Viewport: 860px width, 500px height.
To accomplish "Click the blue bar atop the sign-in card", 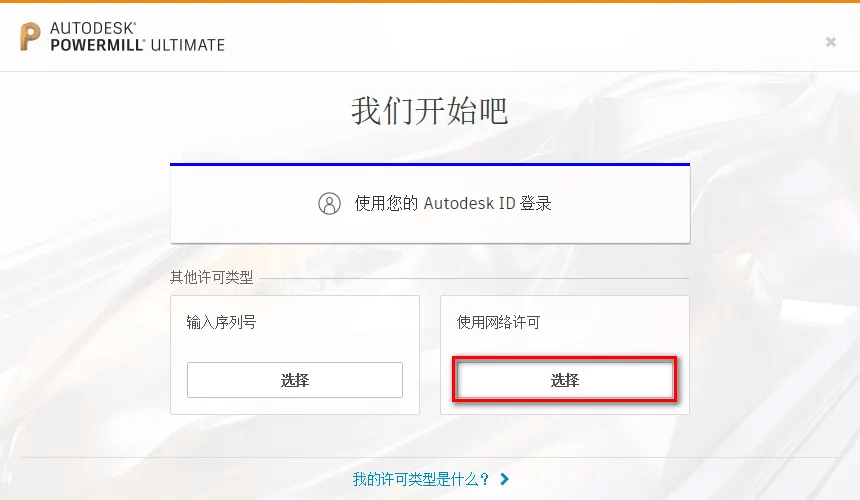I will 430,164.
